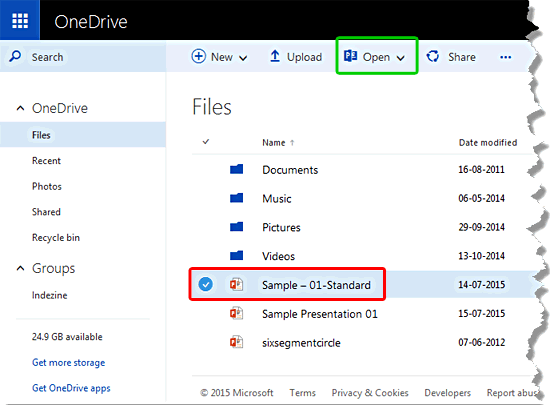The image size is (550, 405).
Task: Click the Videos folder icon
Action: pyautogui.click(x=236, y=256)
